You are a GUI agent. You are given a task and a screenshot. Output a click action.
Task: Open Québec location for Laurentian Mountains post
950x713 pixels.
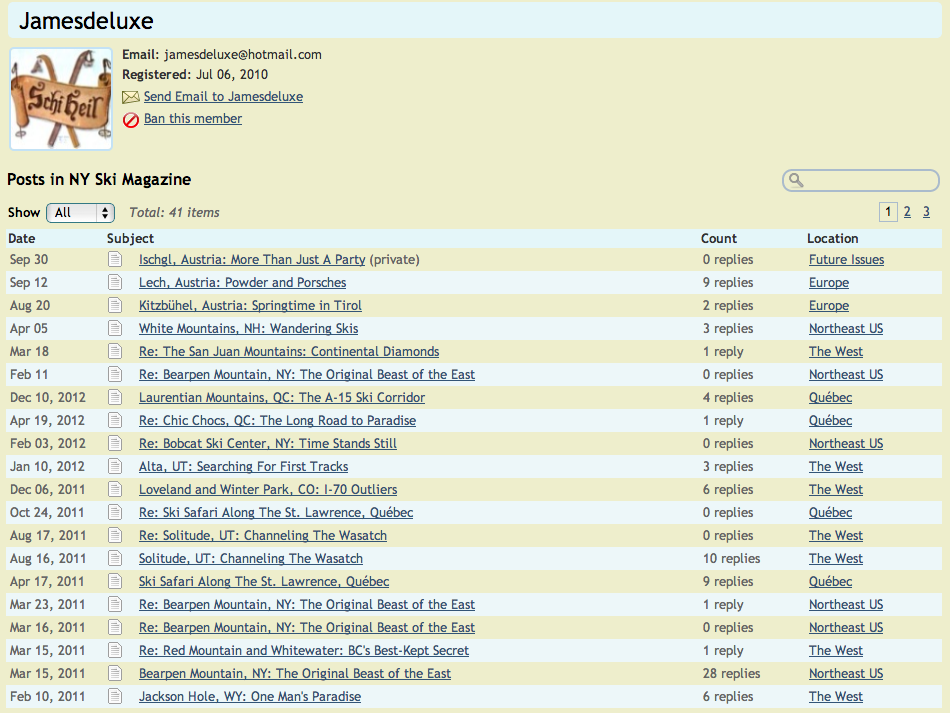click(x=830, y=398)
